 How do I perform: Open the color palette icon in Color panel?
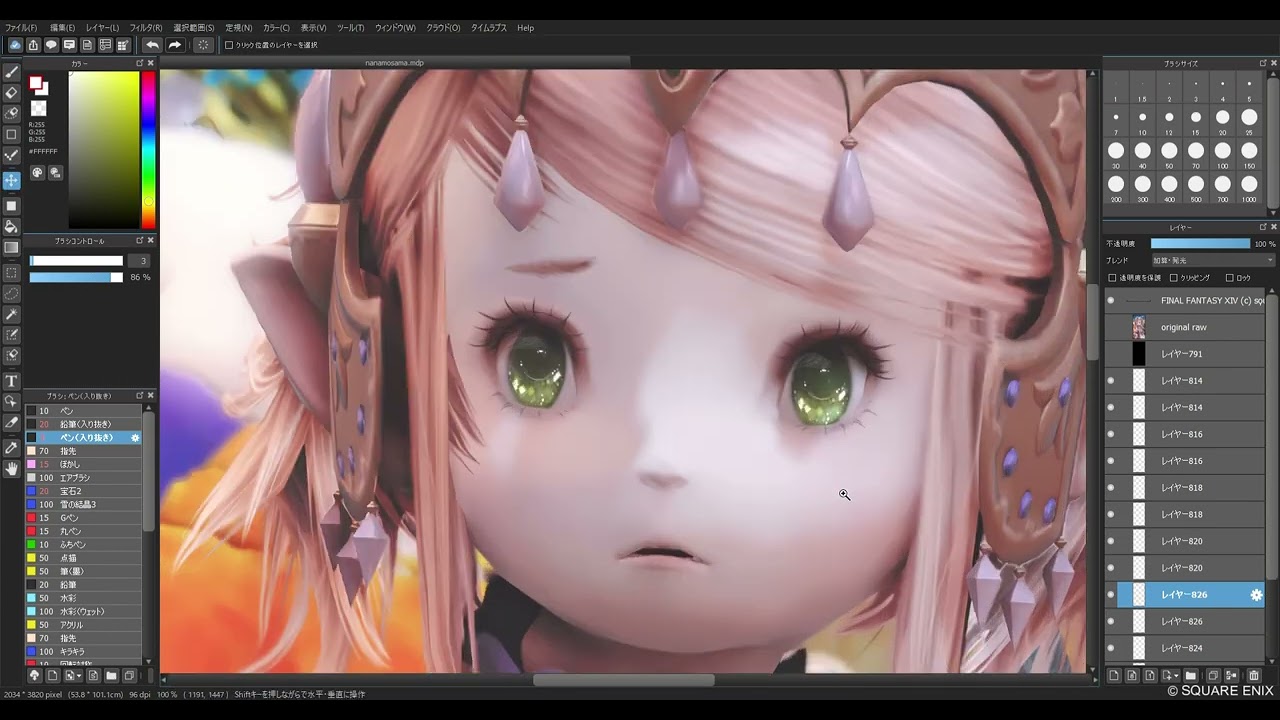click(x=37, y=172)
